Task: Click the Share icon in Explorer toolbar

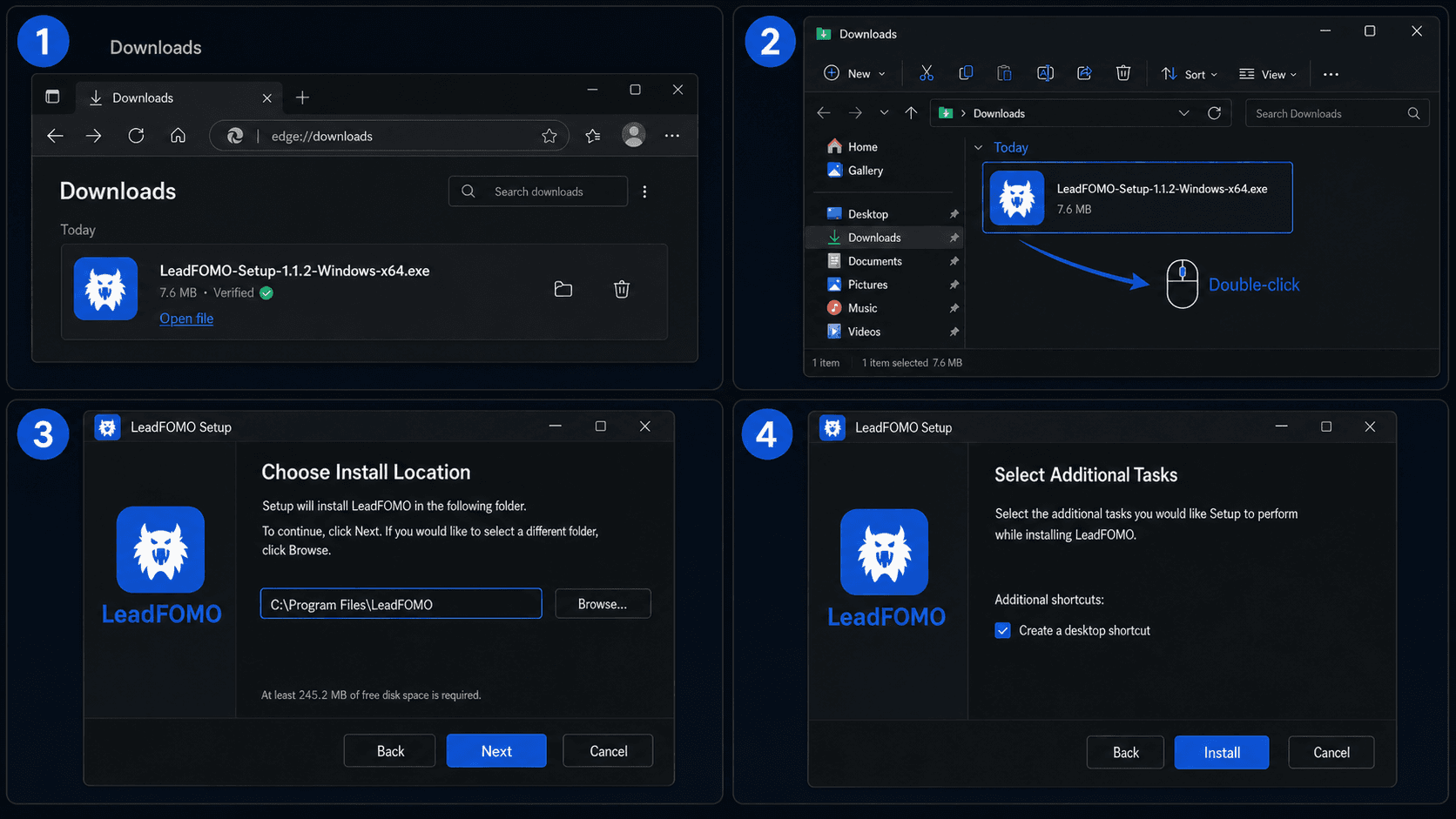Action: tap(1084, 73)
